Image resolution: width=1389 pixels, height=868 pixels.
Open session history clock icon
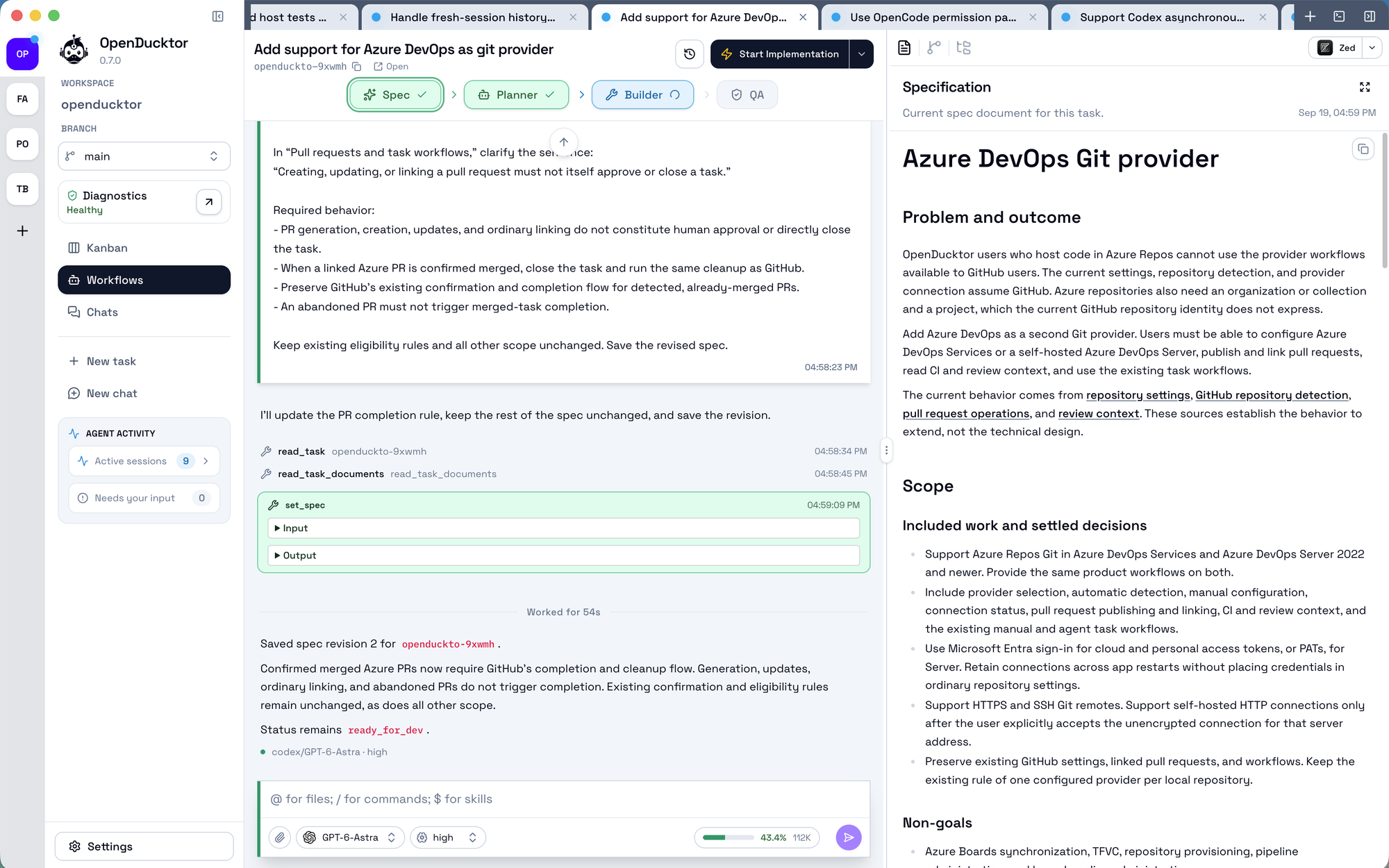point(690,54)
